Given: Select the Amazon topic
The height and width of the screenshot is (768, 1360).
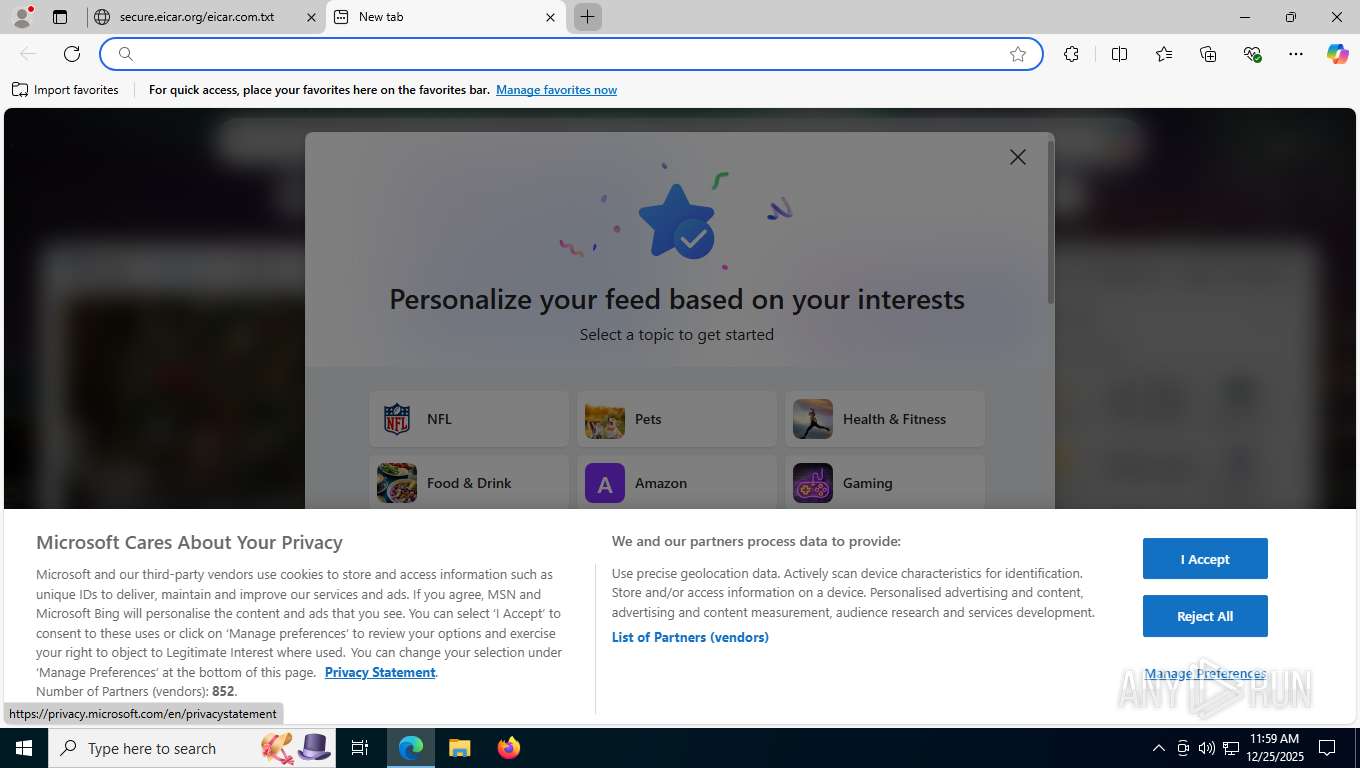Looking at the screenshot, I should (677, 483).
